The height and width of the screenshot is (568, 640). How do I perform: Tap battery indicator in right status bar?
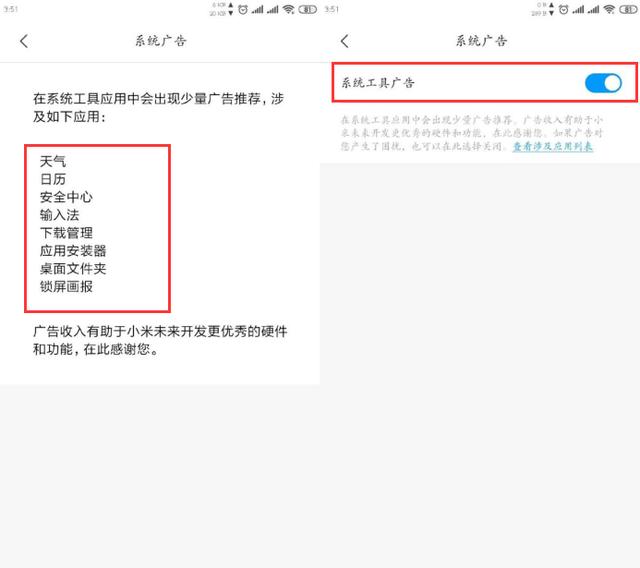coord(629,9)
